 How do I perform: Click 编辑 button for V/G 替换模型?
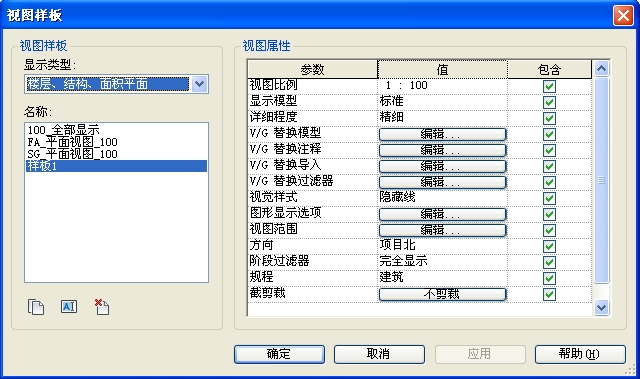[442, 134]
